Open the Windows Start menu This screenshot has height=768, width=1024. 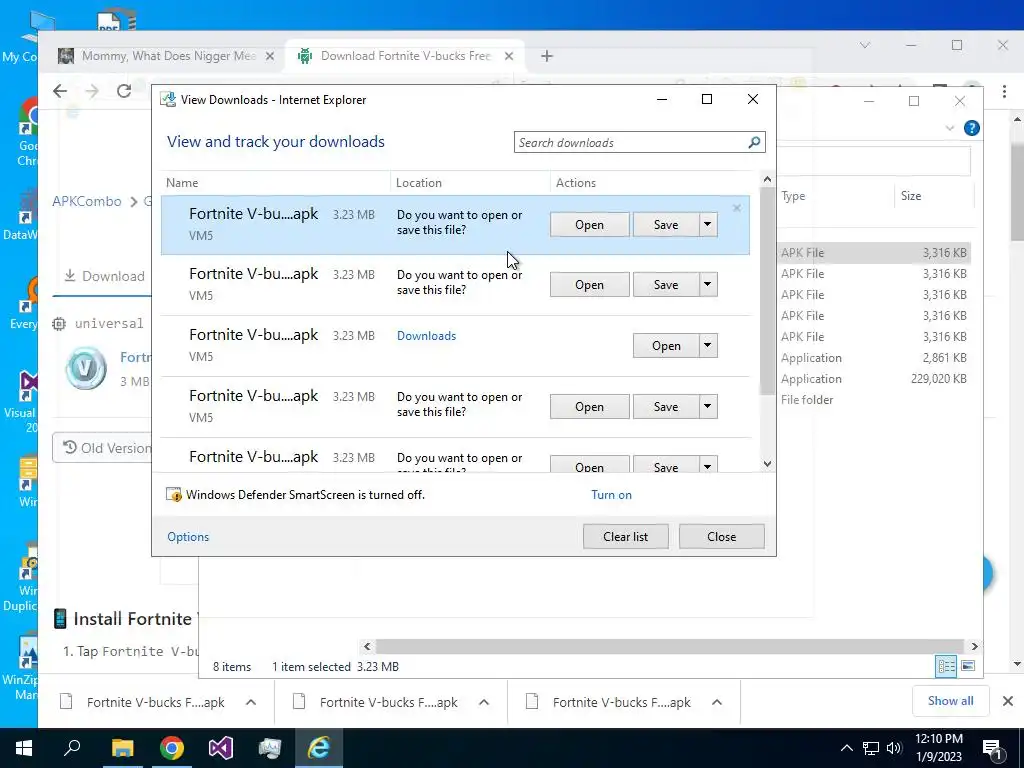click(x=24, y=748)
